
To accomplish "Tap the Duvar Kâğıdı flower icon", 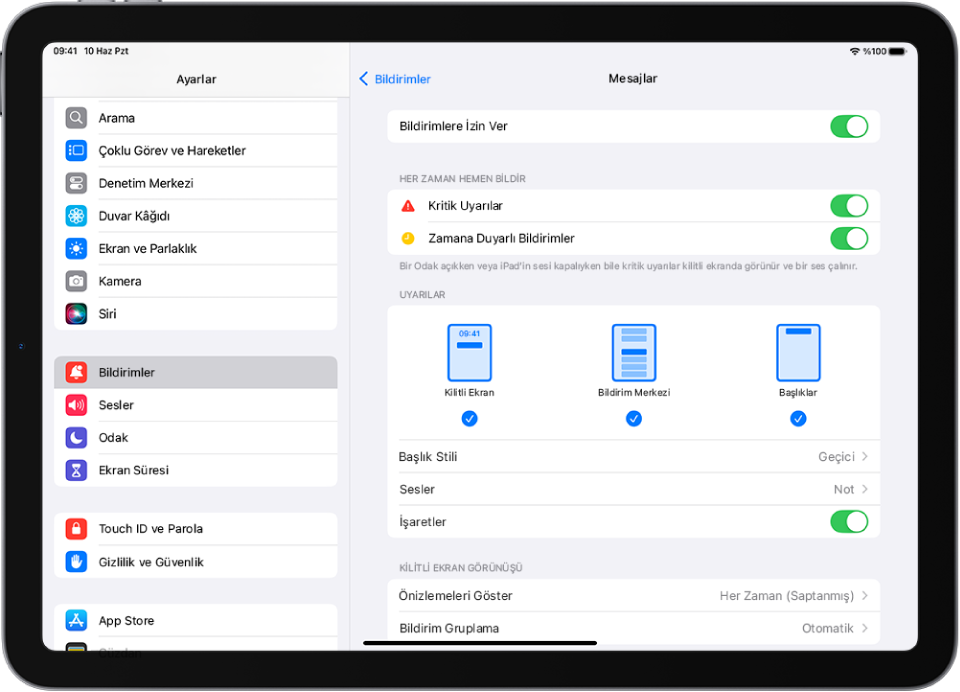I will point(76,216).
